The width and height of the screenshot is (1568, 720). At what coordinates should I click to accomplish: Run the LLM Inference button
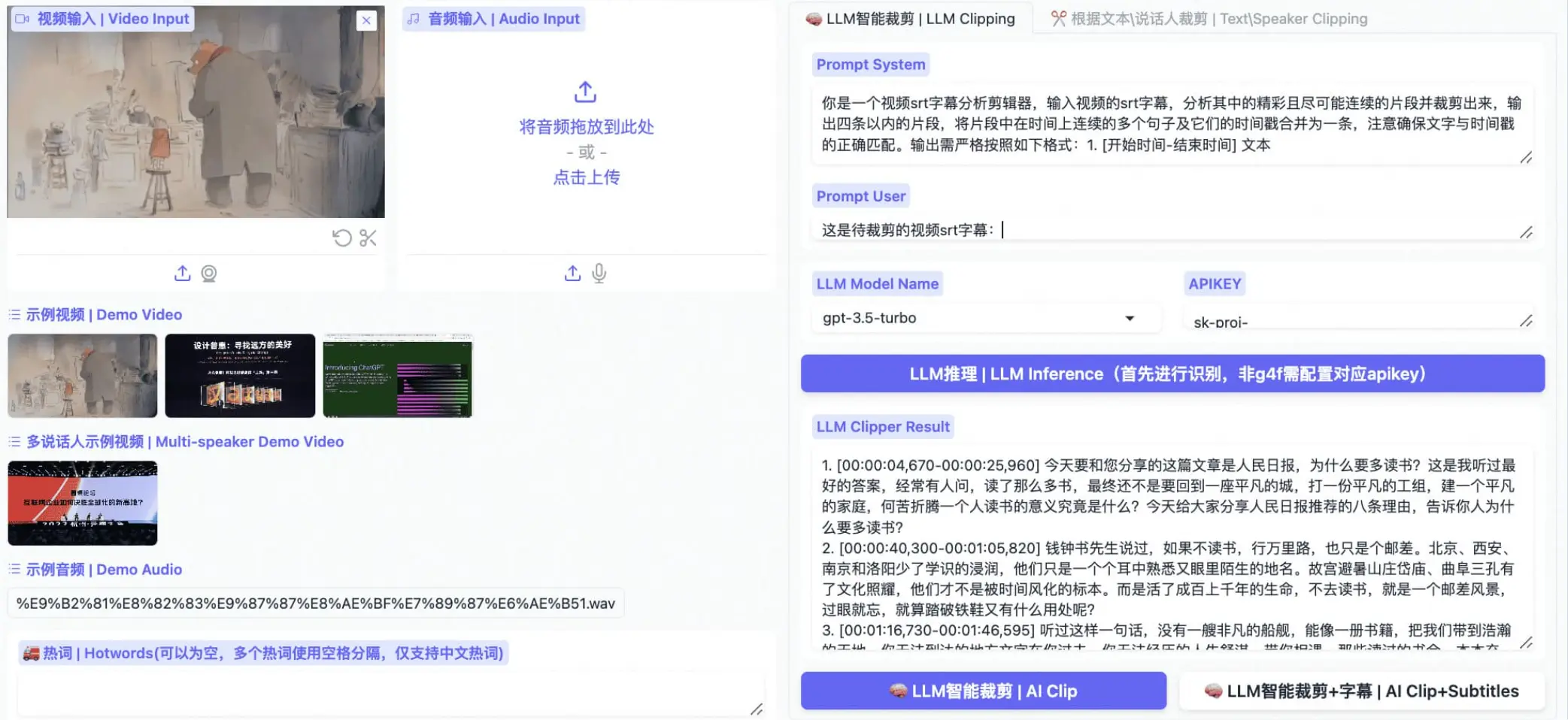point(1172,374)
